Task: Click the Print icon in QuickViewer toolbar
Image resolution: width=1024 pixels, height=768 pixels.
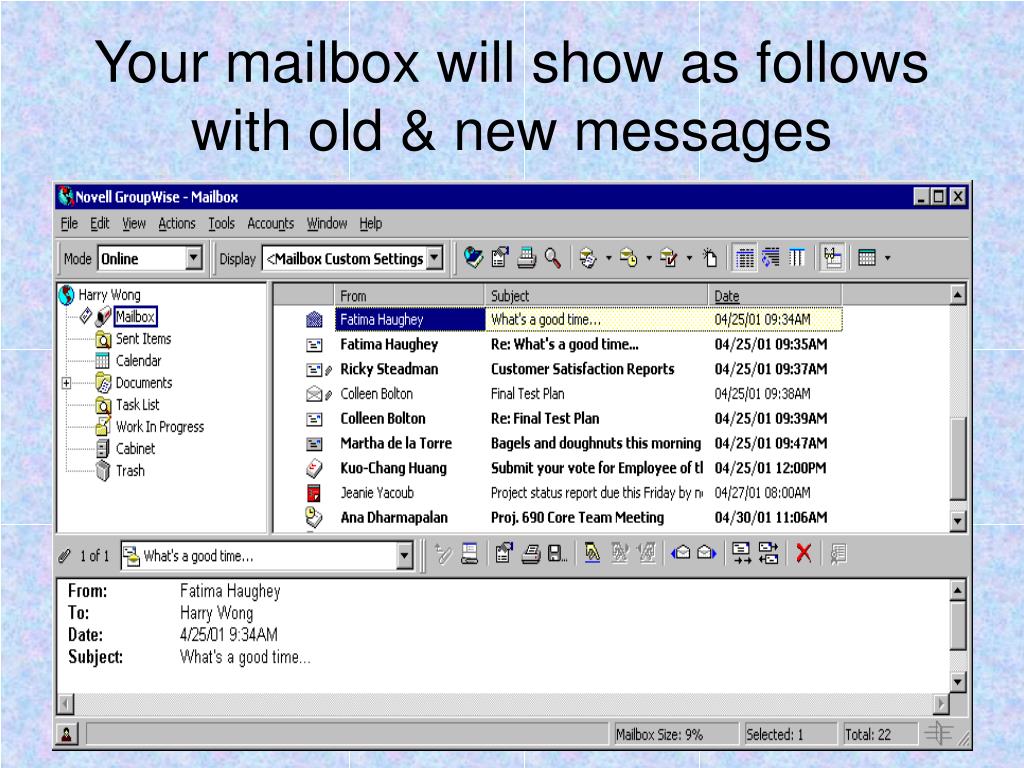Action: coord(531,554)
